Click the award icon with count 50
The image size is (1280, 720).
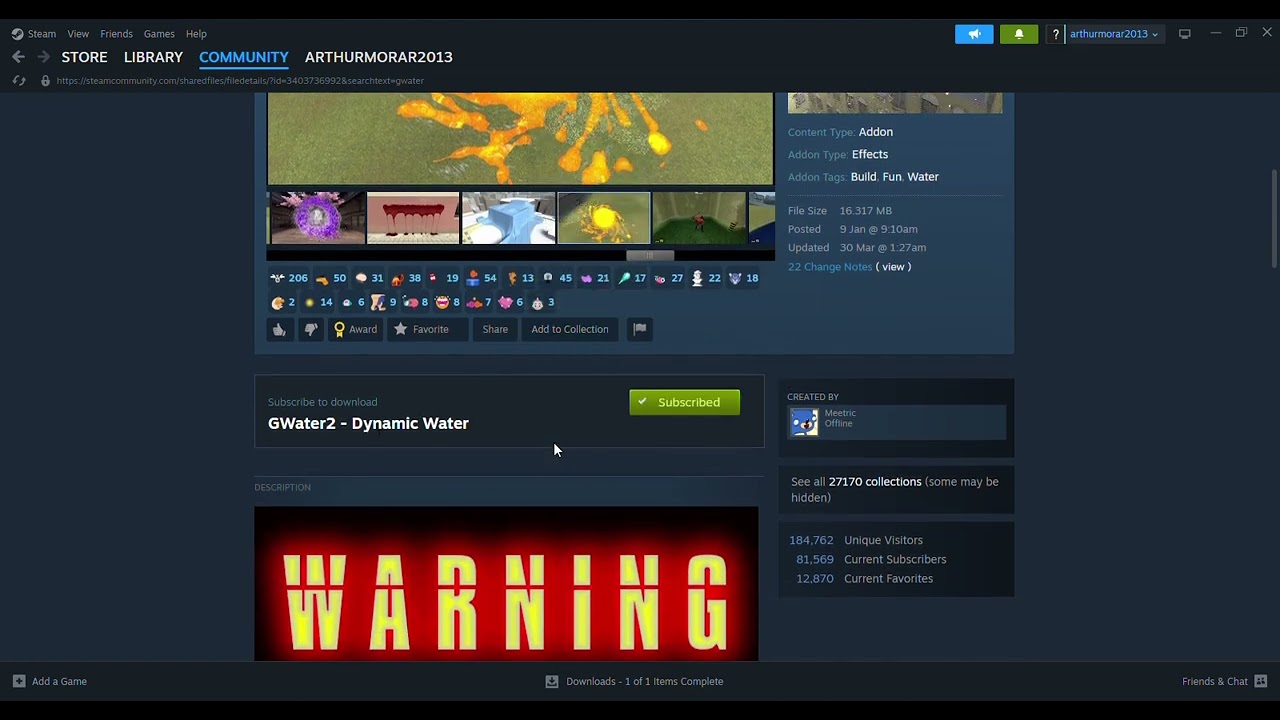(x=321, y=278)
